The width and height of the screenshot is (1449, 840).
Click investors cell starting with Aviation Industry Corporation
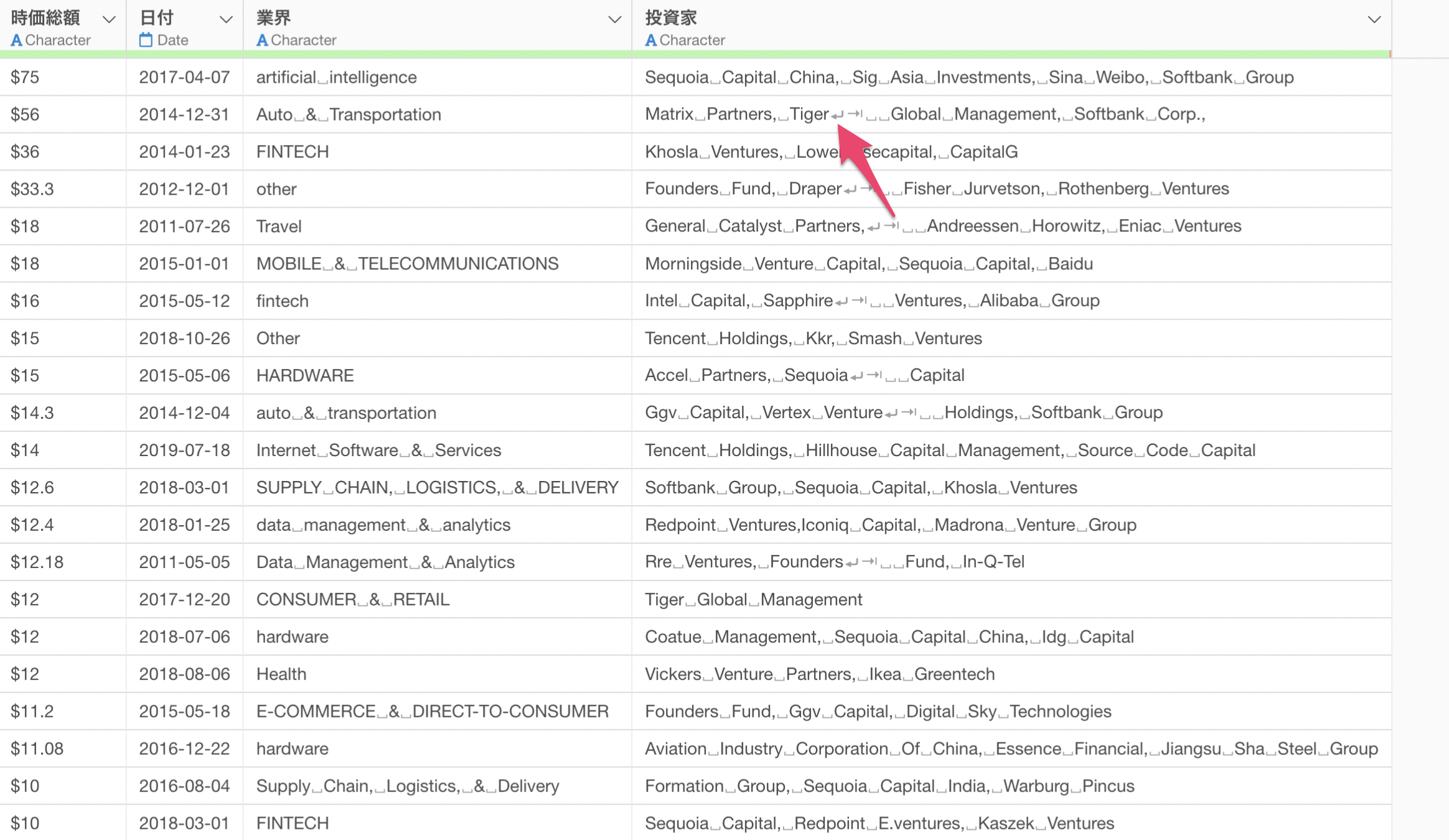click(x=1011, y=749)
